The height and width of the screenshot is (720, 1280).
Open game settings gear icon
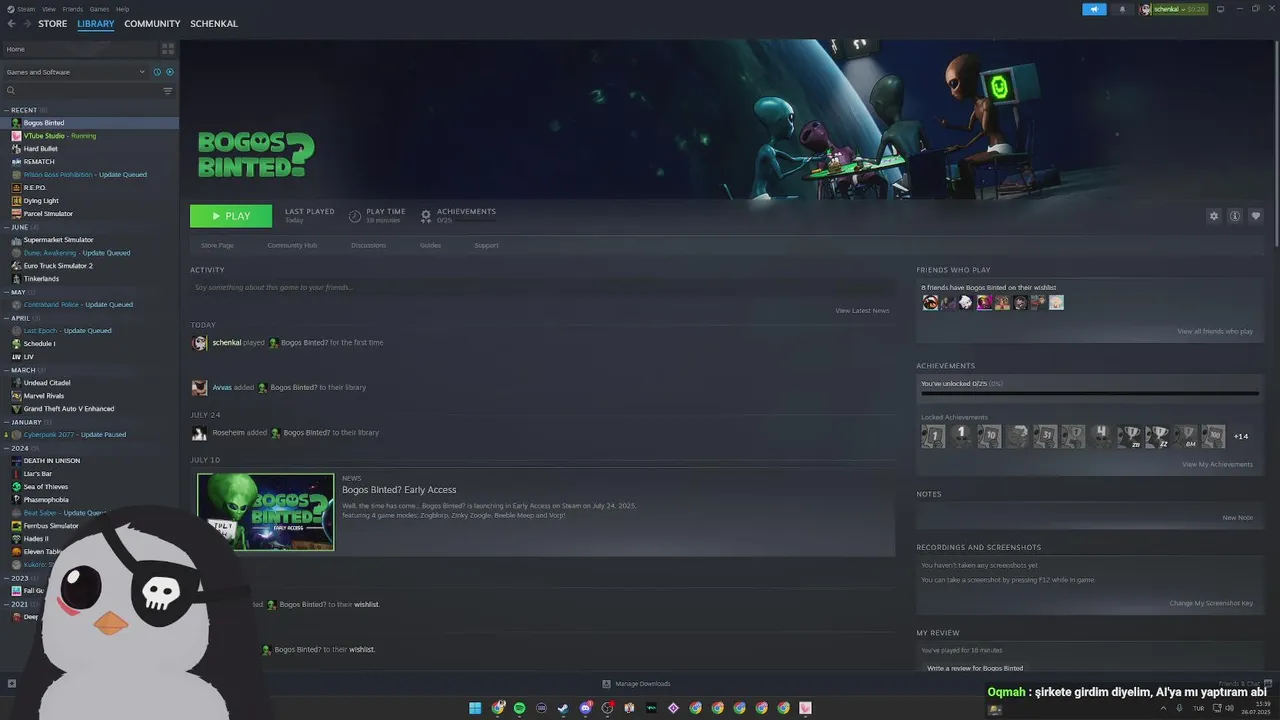(1214, 216)
